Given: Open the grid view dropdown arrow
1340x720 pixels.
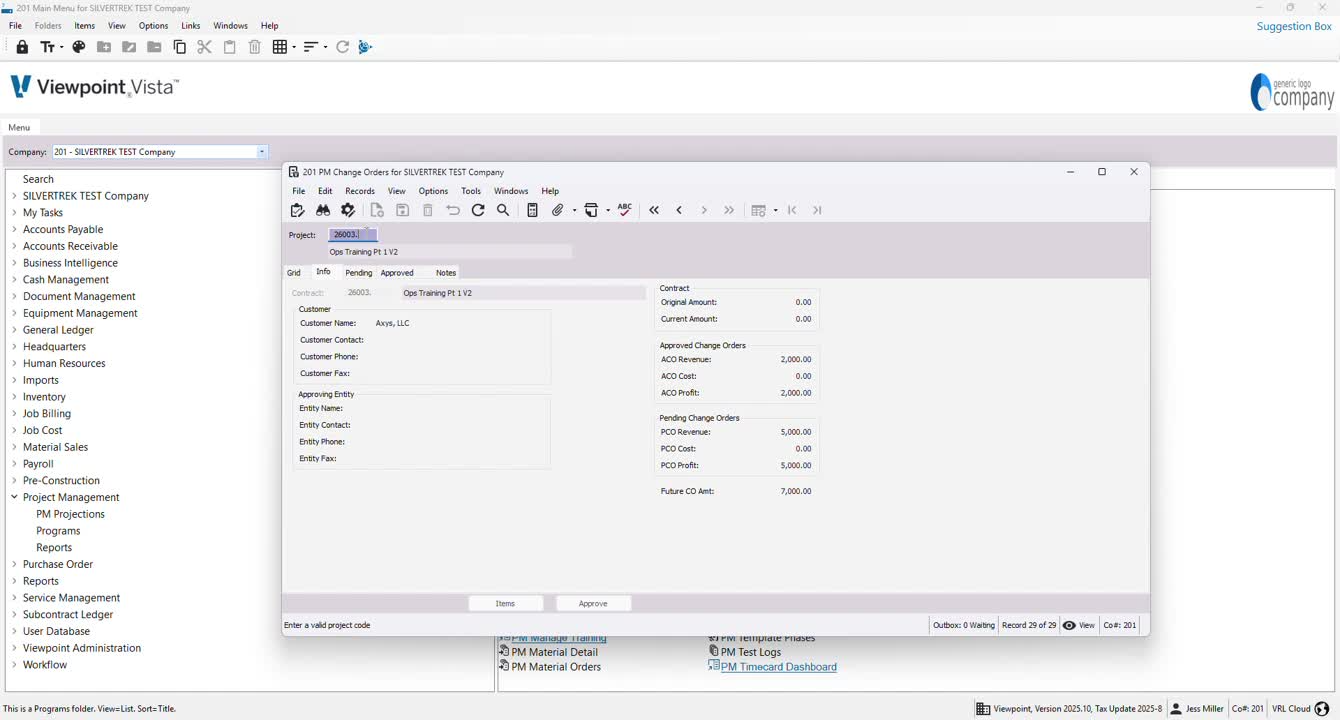Looking at the screenshot, I should pyautogui.click(x=293, y=47).
